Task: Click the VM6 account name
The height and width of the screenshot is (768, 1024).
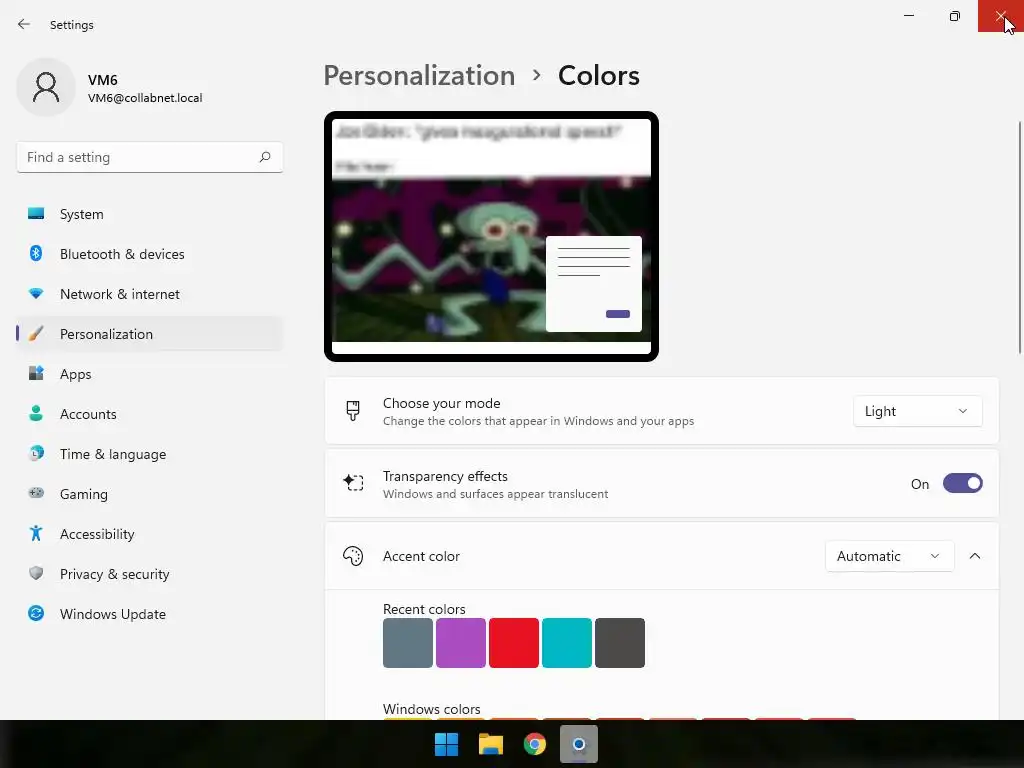Action: pos(103,80)
